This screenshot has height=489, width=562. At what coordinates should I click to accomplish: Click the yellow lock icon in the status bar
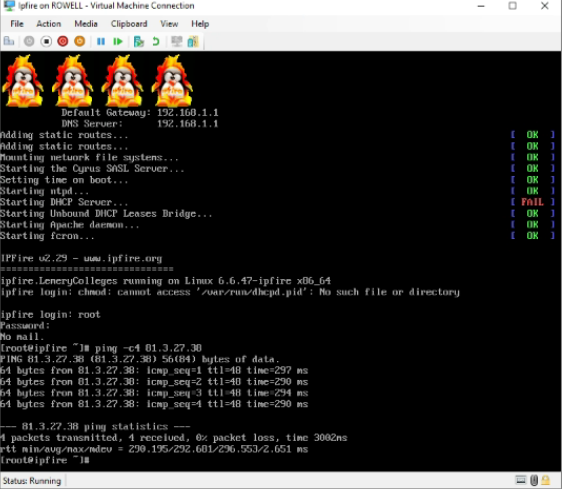(x=546, y=480)
